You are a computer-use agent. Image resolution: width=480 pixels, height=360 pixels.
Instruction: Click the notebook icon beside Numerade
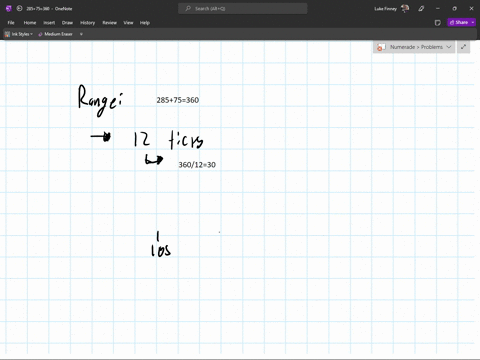pyautogui.click(x=381, y=47)
